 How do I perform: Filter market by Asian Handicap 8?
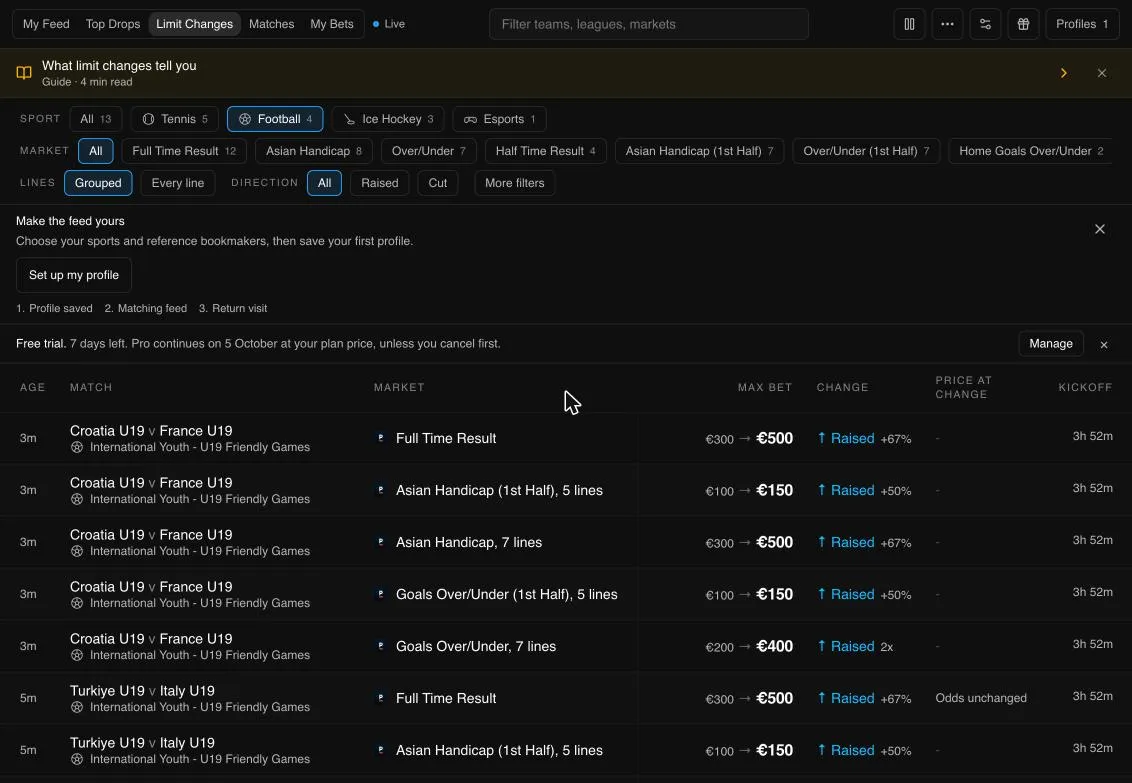313,151
